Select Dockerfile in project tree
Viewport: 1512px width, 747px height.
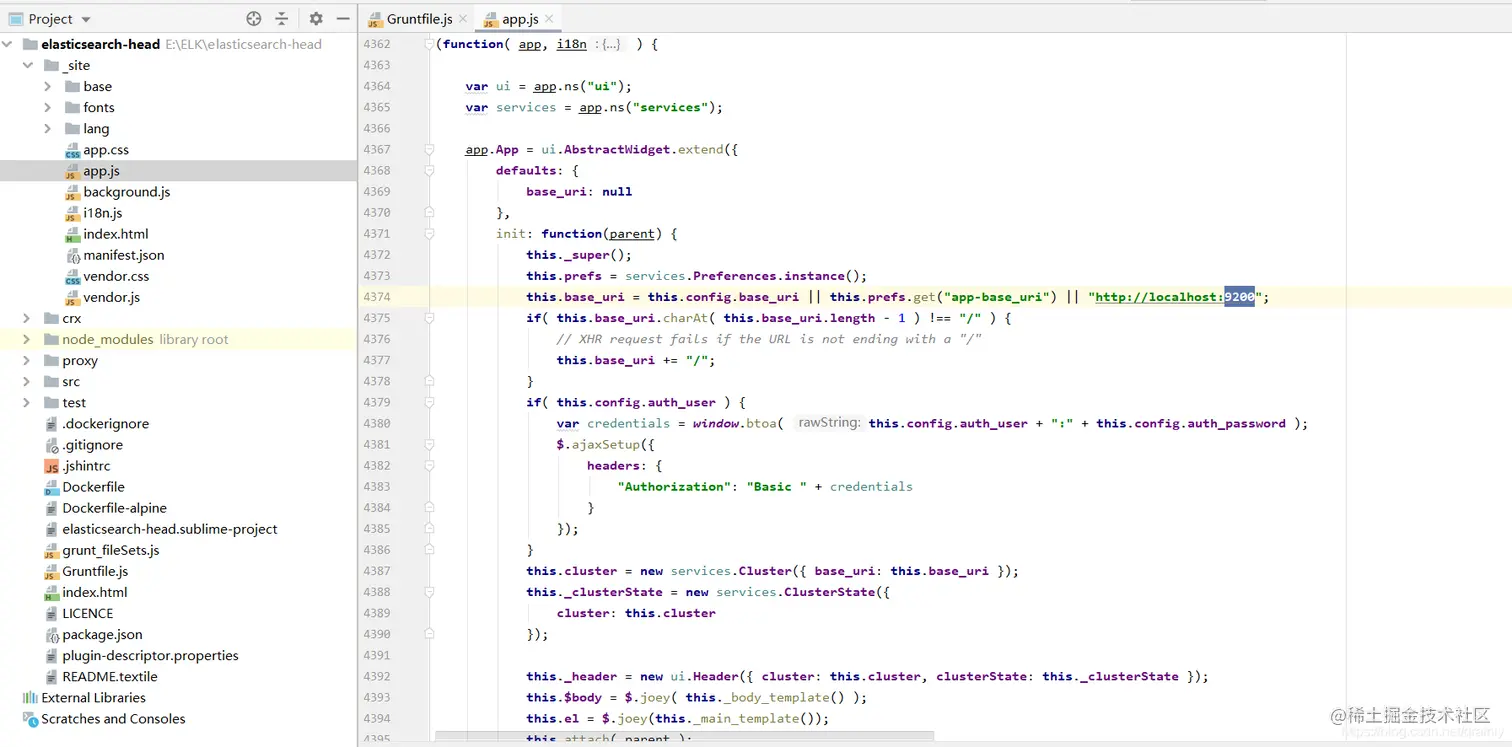pos(93,487)
